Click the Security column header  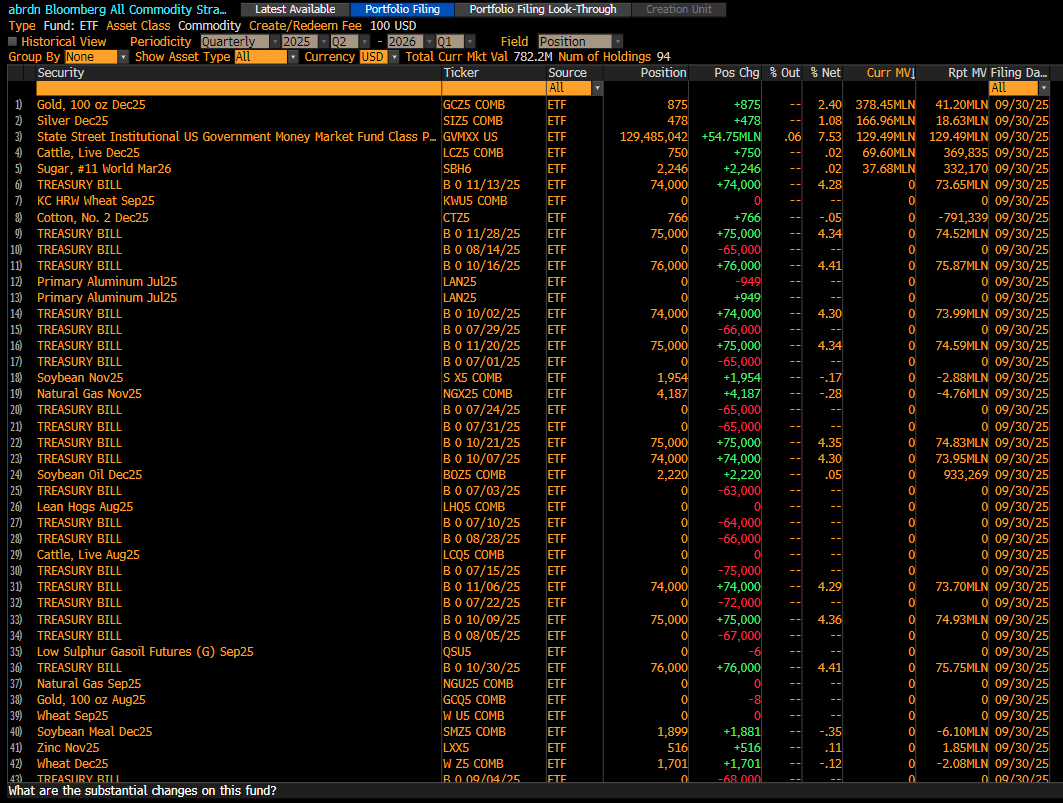238,73
